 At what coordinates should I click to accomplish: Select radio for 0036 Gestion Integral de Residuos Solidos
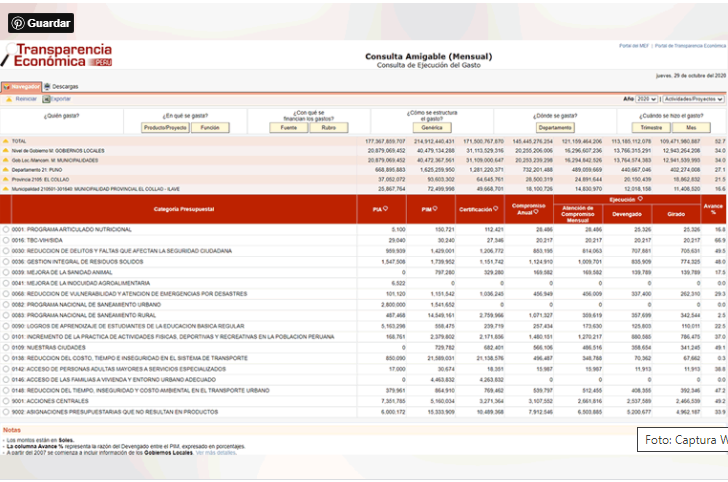pos(6,260)
